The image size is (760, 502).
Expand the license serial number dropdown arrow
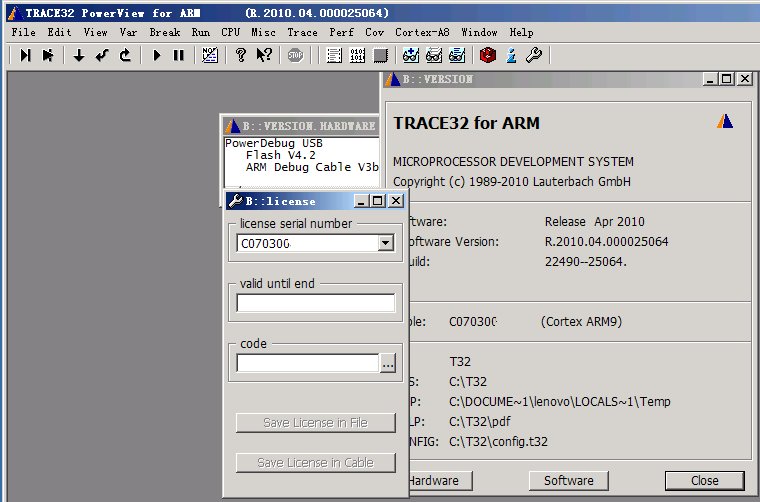(x=385, y=243)
